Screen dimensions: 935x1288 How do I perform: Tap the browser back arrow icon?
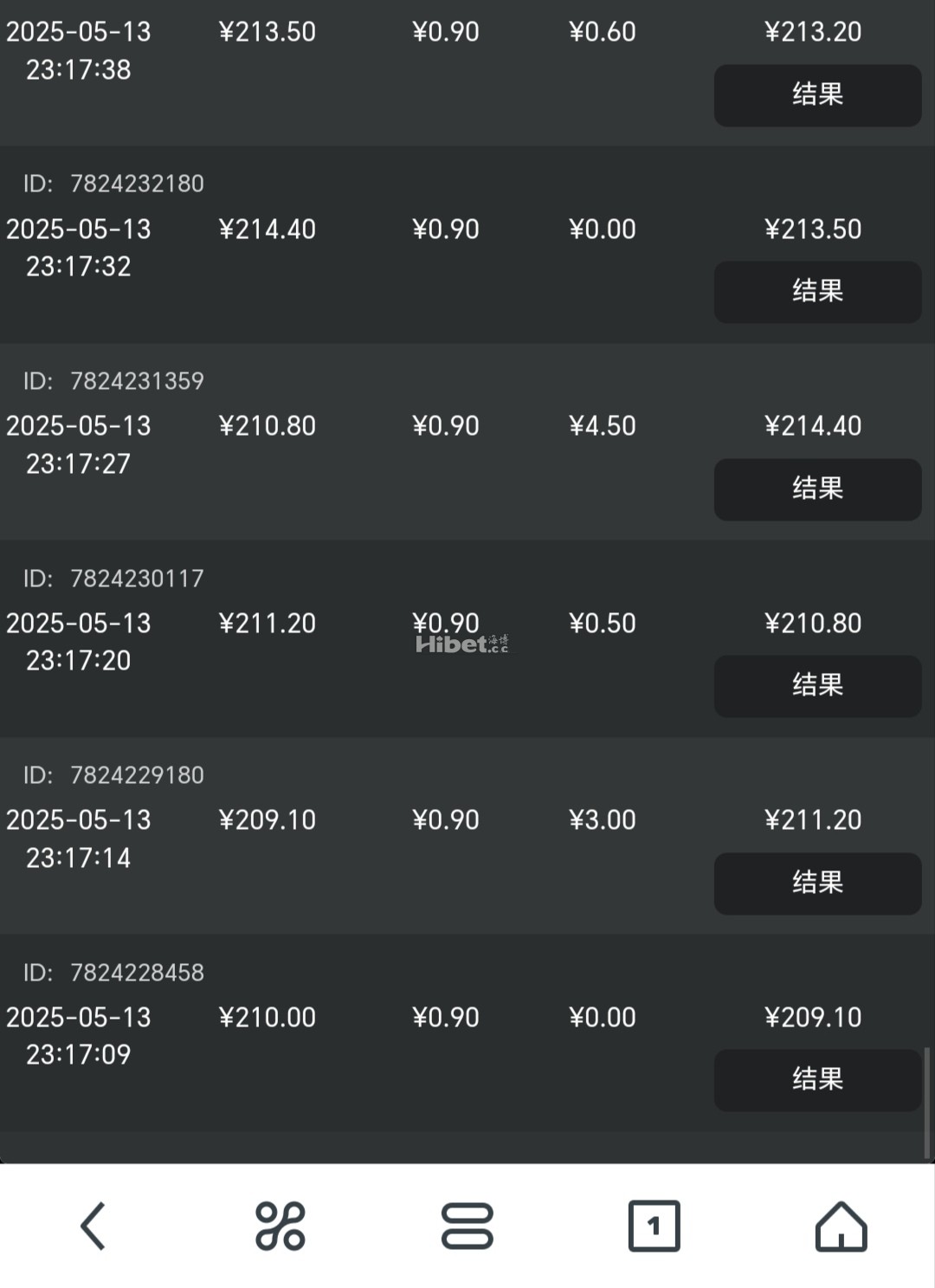[x=93, y=1226]
